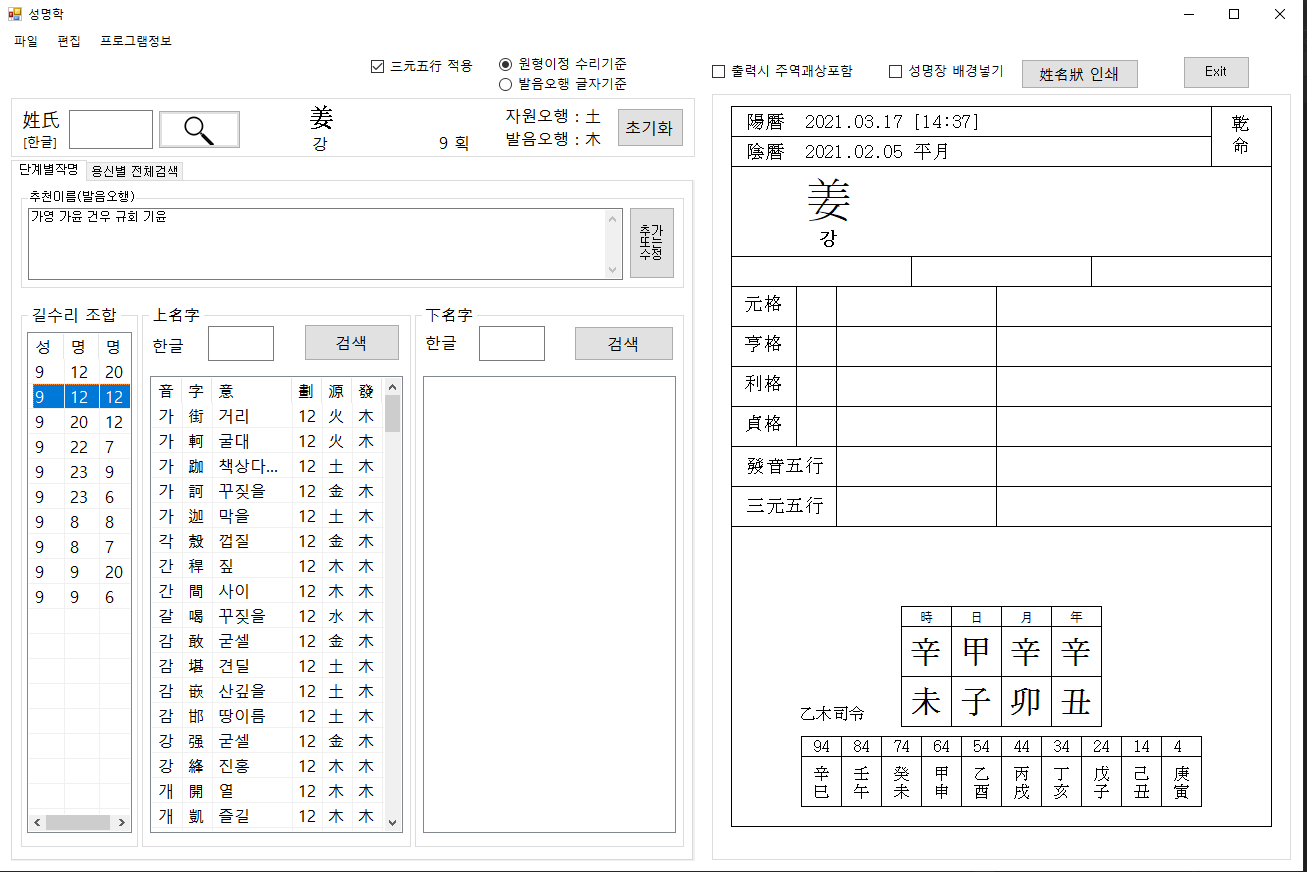Open the 프로그램정보 menu
1307x872 pixels.
(x=136, y=41)
